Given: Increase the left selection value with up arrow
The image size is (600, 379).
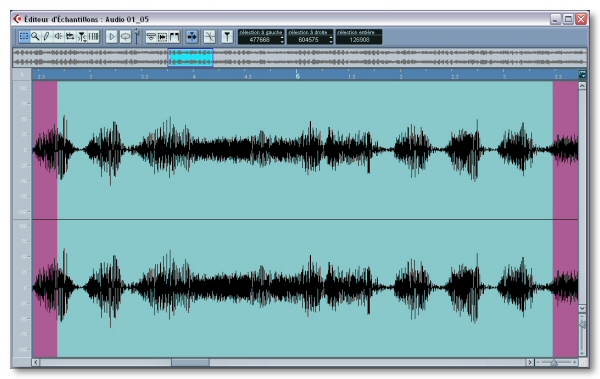Looking at the screenshot, I should 282,38.
